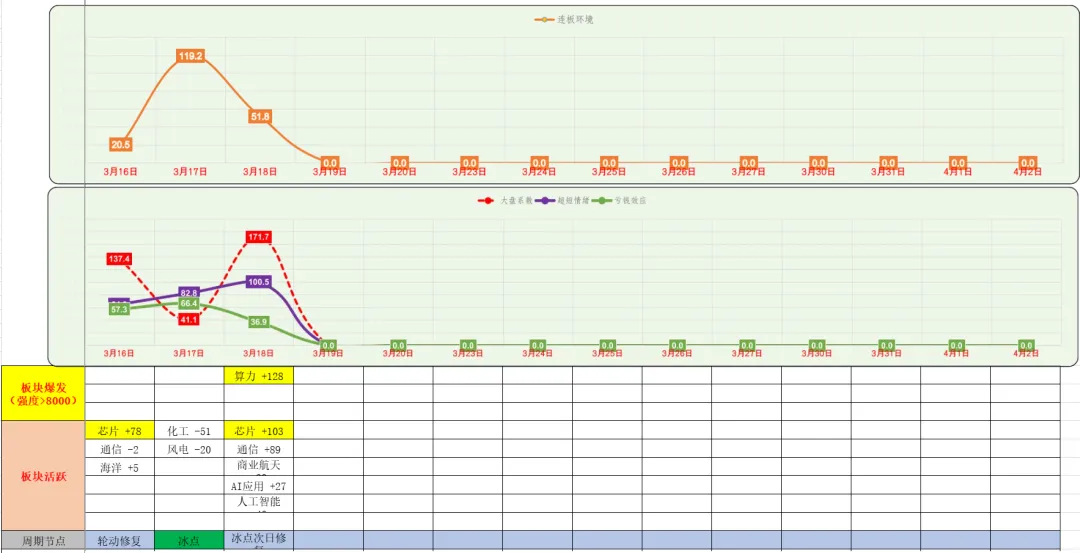Select the 0.0 label above 3月30日, bottom chart

click(x=817, y=345)
